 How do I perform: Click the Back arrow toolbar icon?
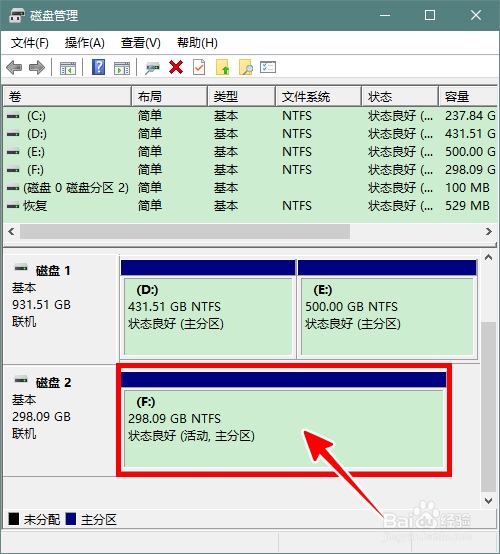tap(14, 67)
